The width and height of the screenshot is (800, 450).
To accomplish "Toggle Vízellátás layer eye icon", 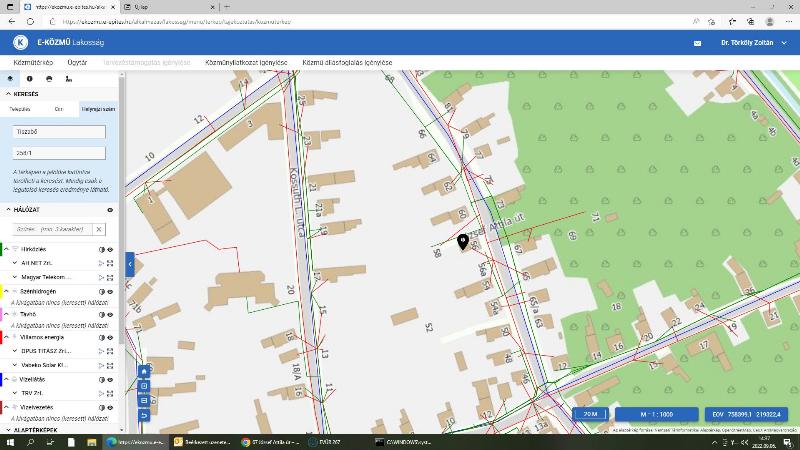I will click(x=110, y=380).
